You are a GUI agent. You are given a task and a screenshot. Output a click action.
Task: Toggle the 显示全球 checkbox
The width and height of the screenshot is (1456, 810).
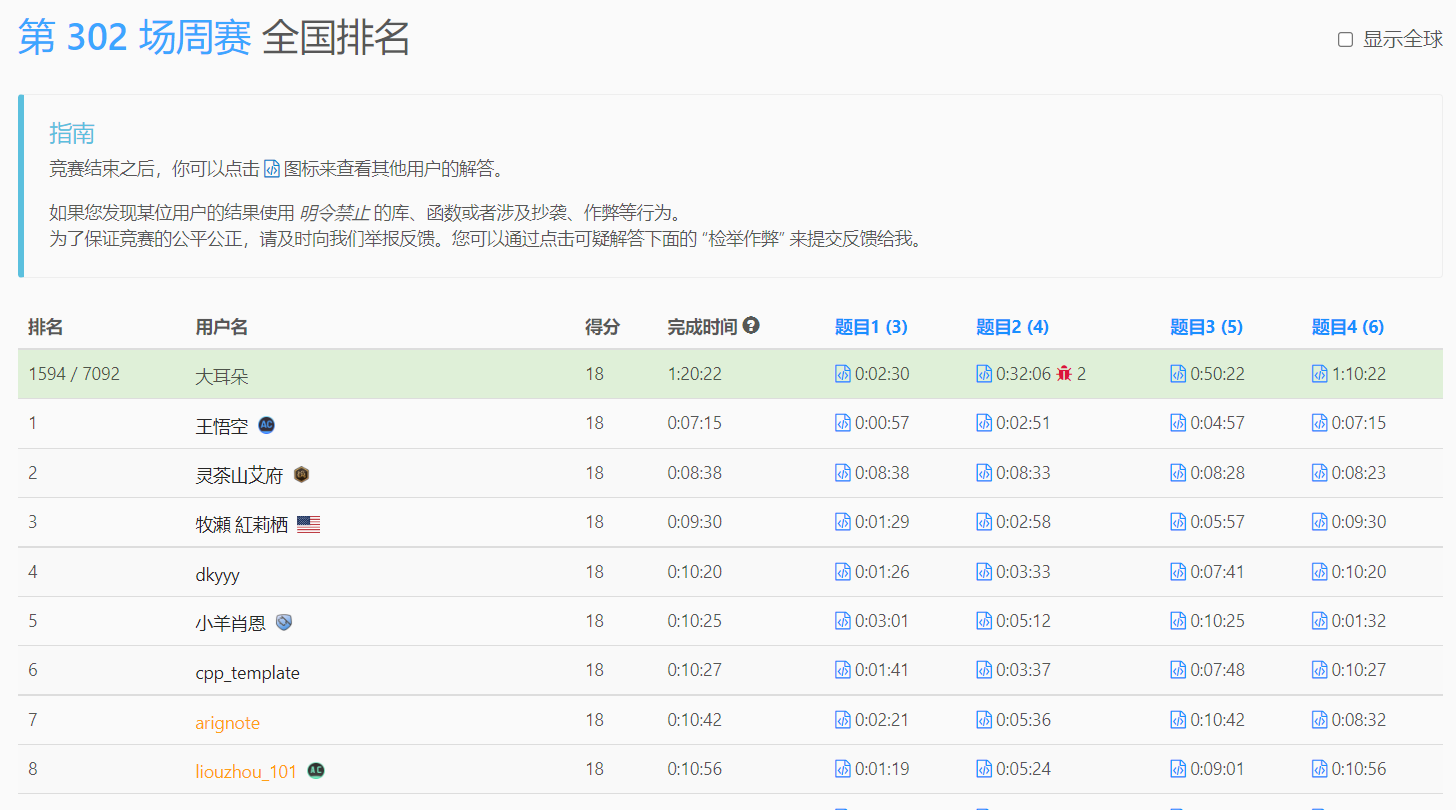(1345, 40)
